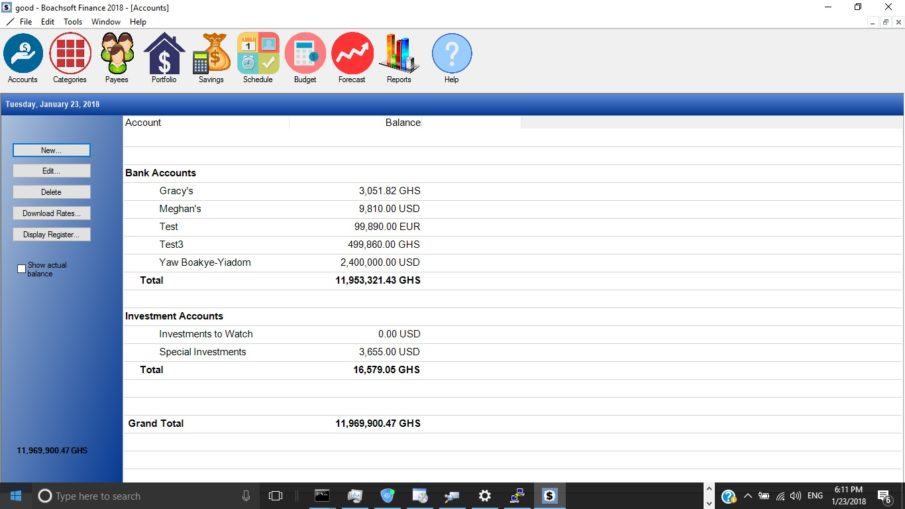
Task: Click the Display Register... button
Action: (x=51, y=234)
